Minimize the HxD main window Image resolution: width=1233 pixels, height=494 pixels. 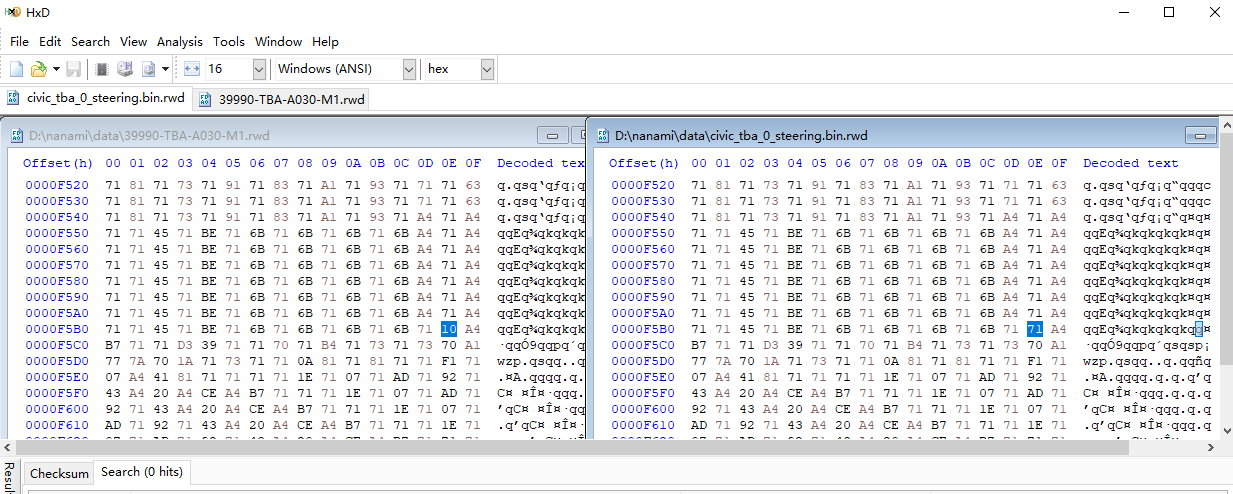tap(1123, 13)
